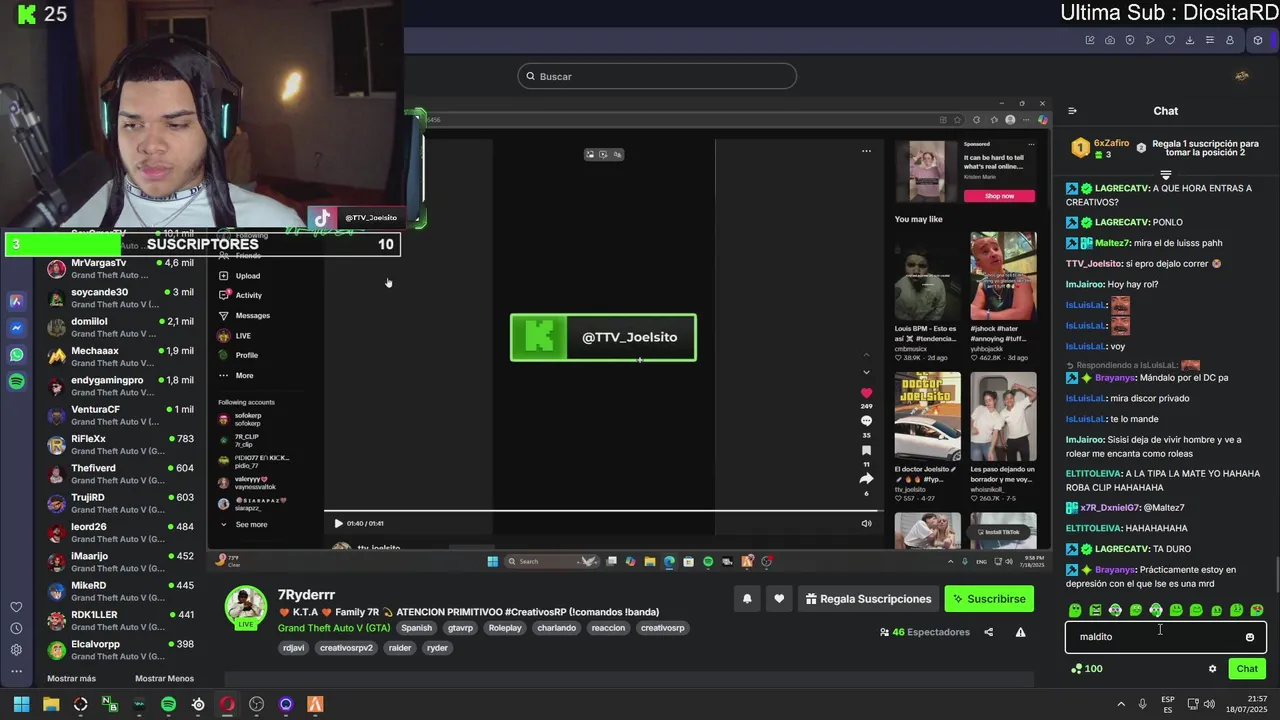Click play button in TikTok video

point(338,523)
